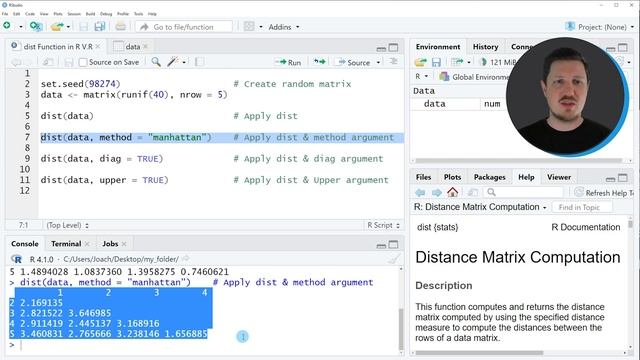Open the Addins dropdown
Screen dimensions: 640x360
pos(284,27)
